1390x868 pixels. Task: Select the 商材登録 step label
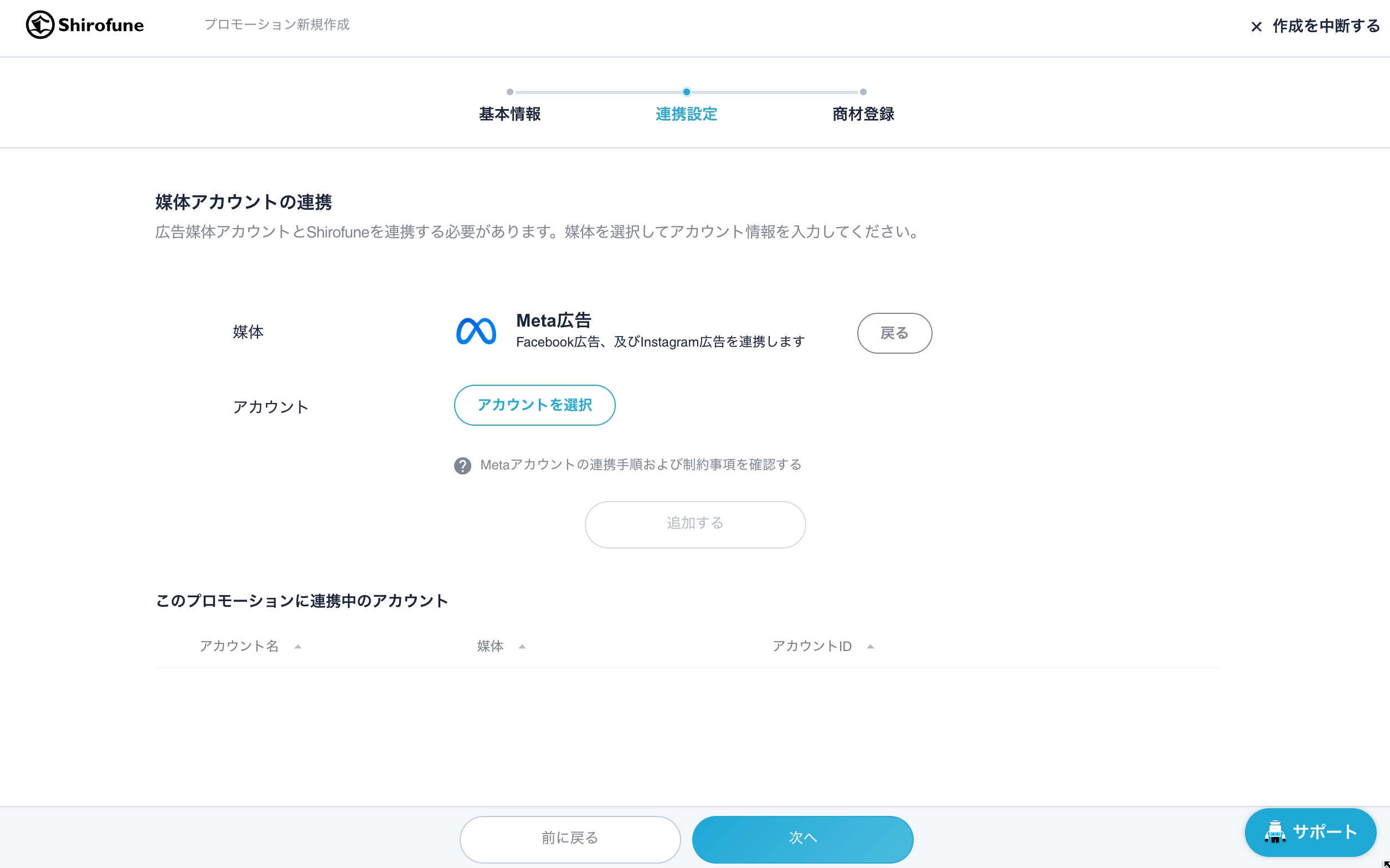863,113
